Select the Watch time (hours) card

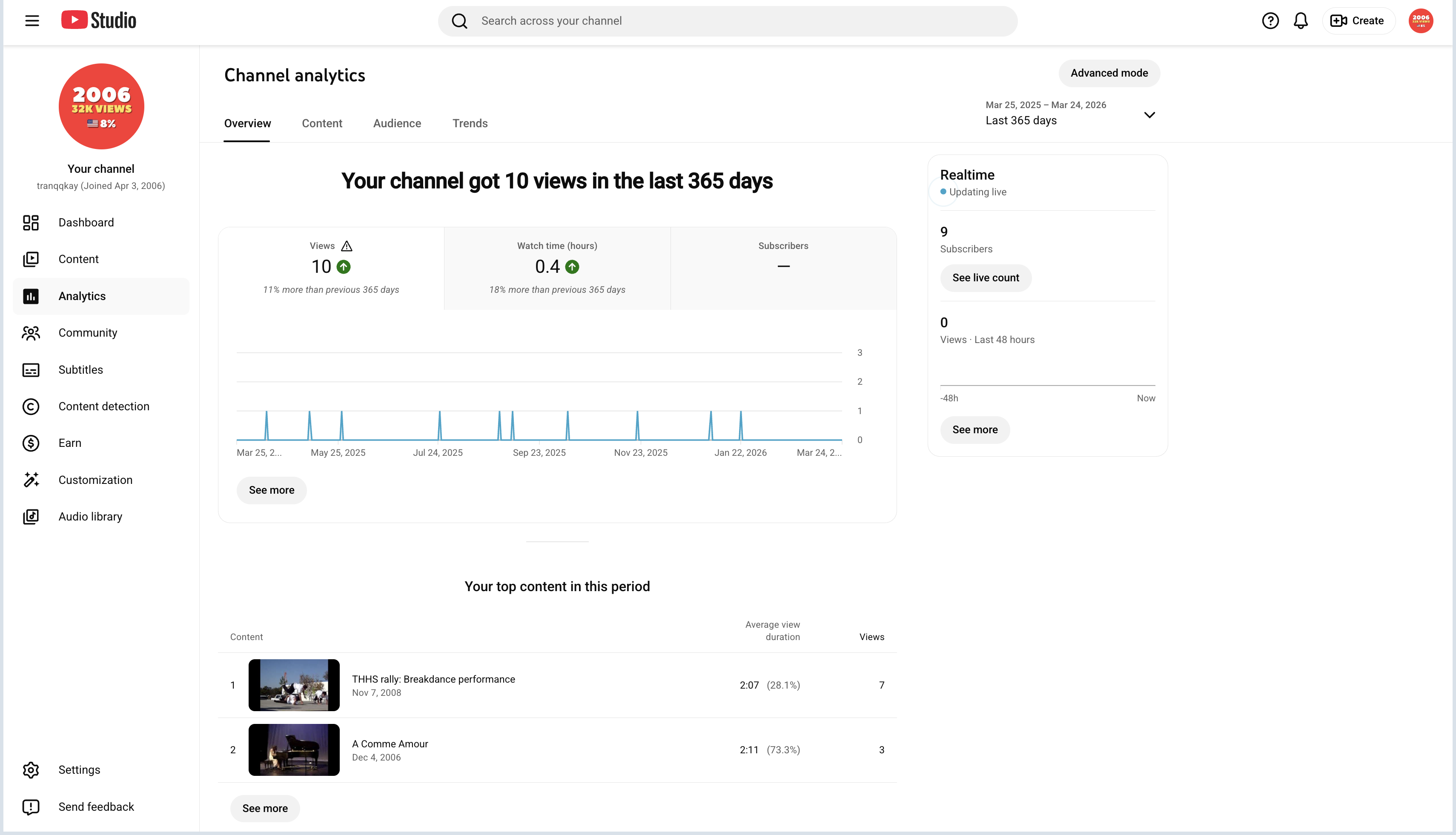[x=557, y=269]
